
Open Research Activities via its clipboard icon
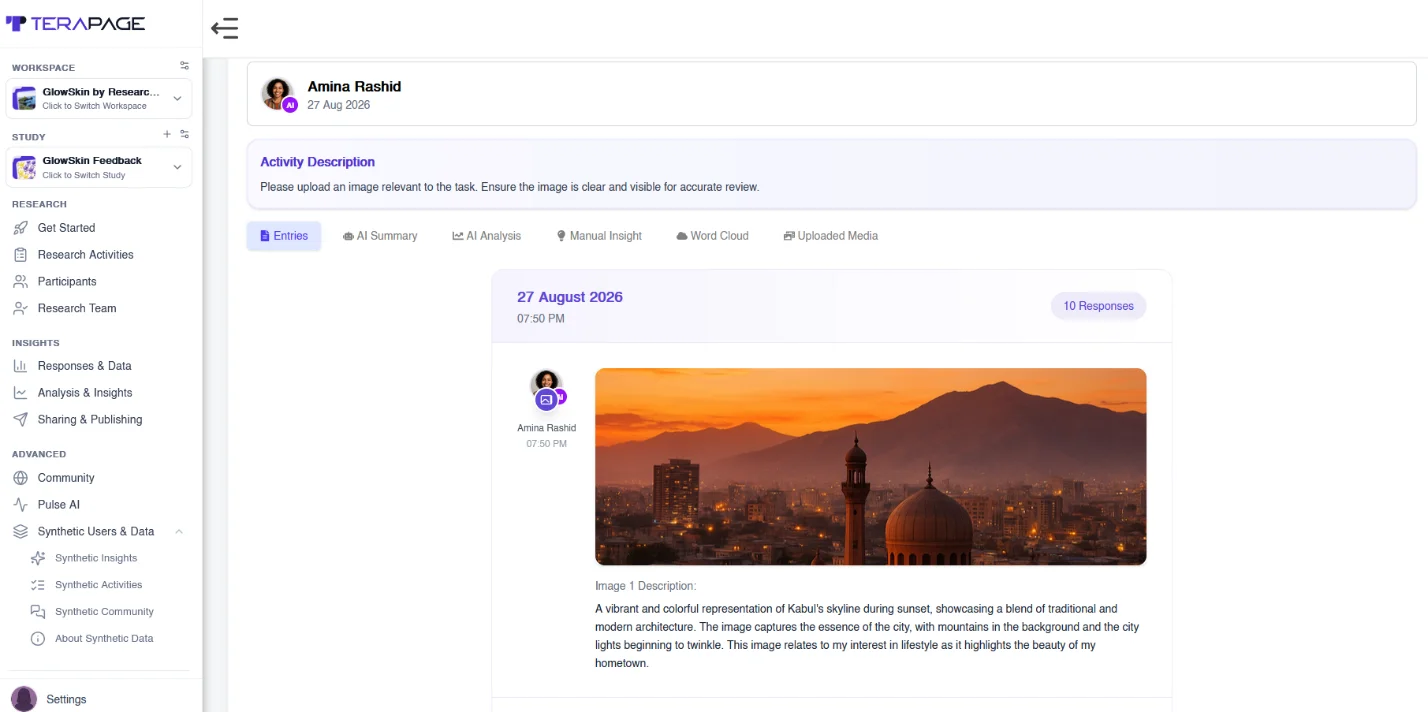[x=20, y=255]
